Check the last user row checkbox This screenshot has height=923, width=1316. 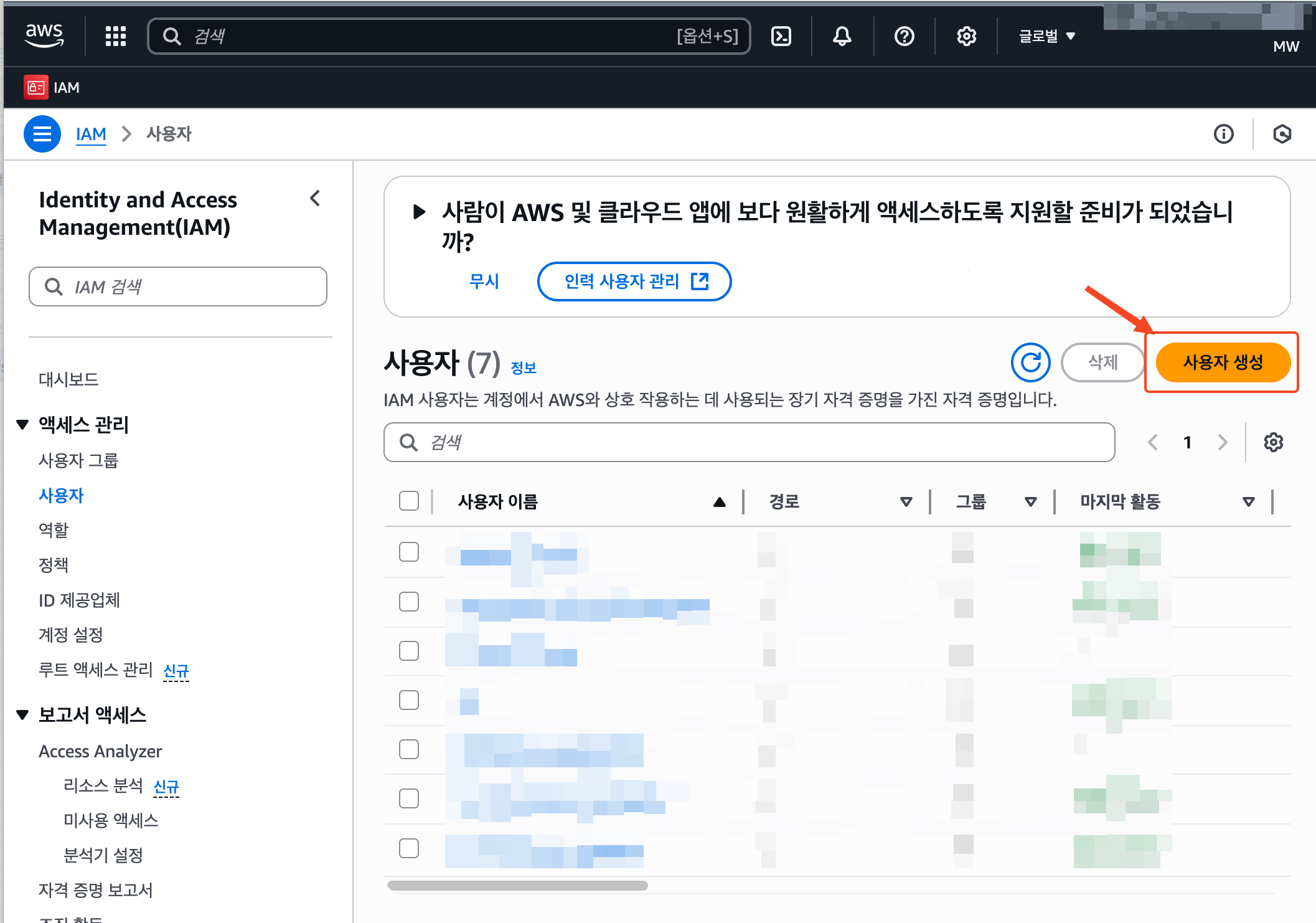coord(409,848)
